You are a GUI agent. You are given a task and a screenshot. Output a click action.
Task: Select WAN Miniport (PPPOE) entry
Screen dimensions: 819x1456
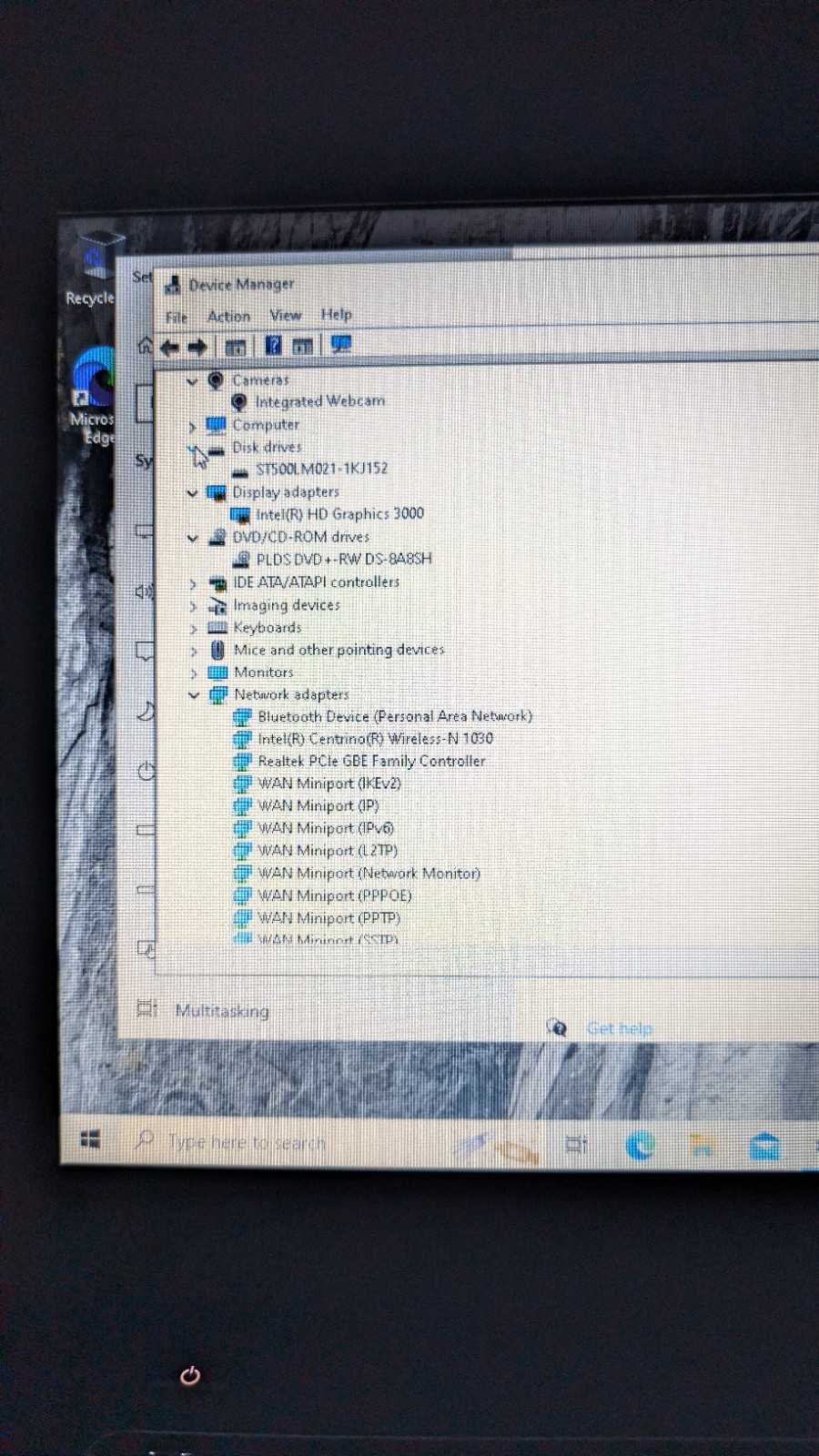[334, 895]
